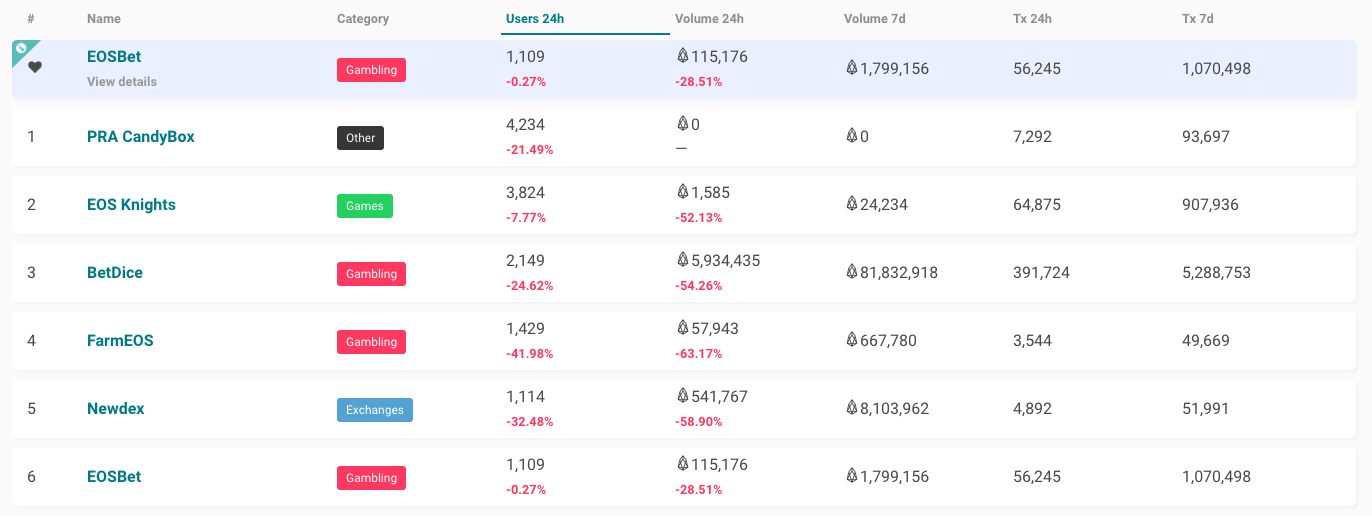Click the green corner ribbon badge icon
This screenshot has height=516, width=1372.
click(21, 48)
